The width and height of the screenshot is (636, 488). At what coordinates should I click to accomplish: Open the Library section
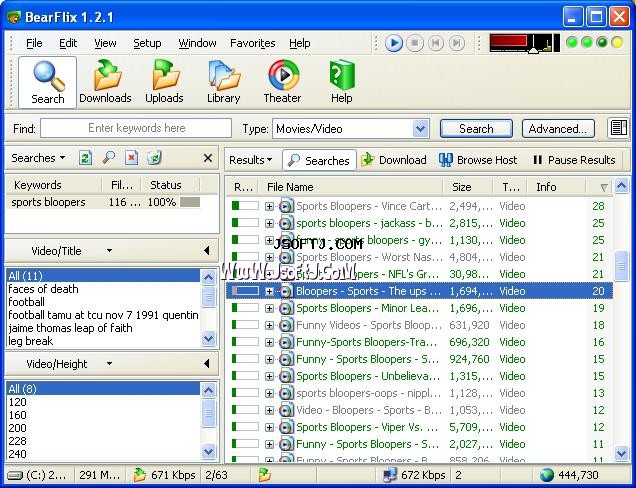(223, 82)
